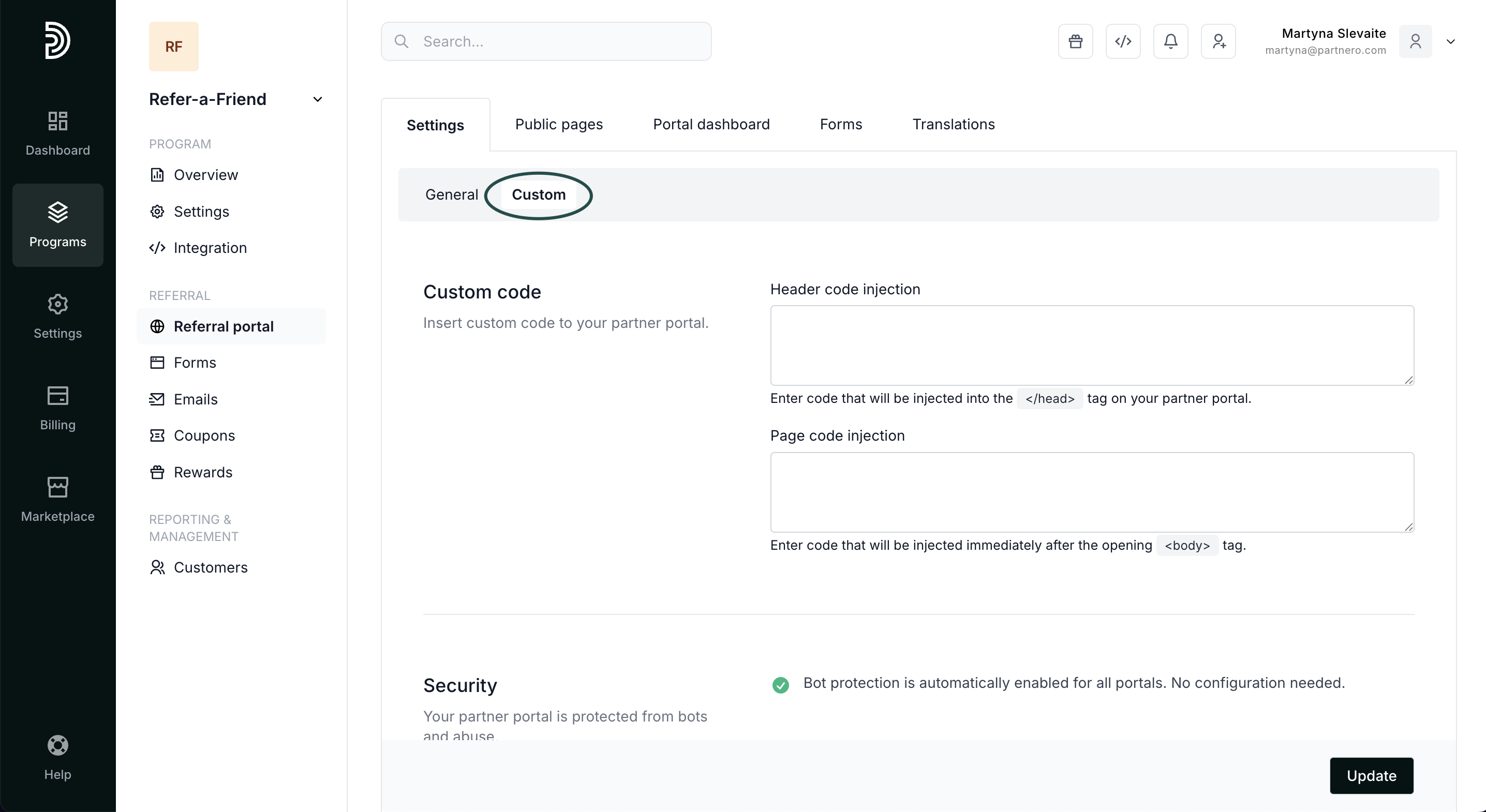
Task: Click into the Header code injection textarea
Action: [1091, 345]
